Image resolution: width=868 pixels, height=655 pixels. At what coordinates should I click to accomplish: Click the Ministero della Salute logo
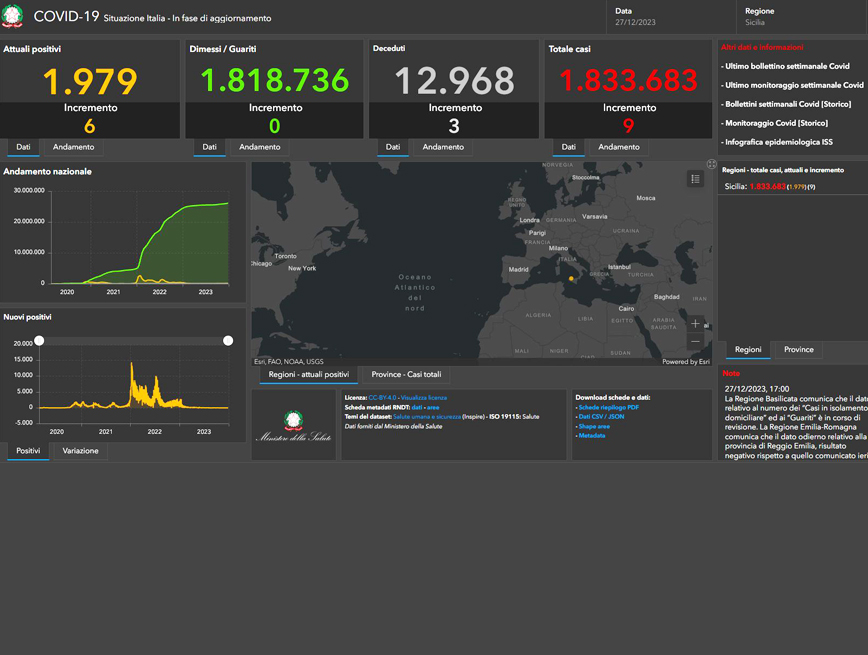point(293,425)
